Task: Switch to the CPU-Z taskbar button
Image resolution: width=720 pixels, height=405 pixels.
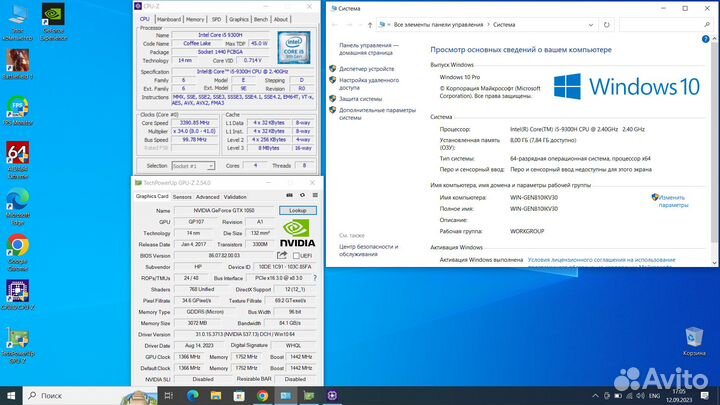Action: click(x=332, y=395)
